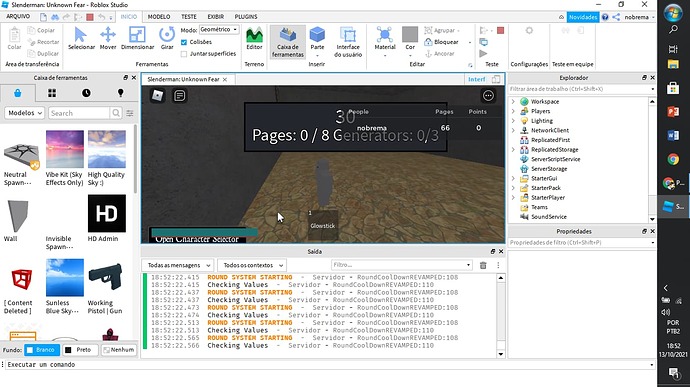The width and height of the screenshot is (690, 387).
Task: Click the nobrema account name
Action: 636,17
